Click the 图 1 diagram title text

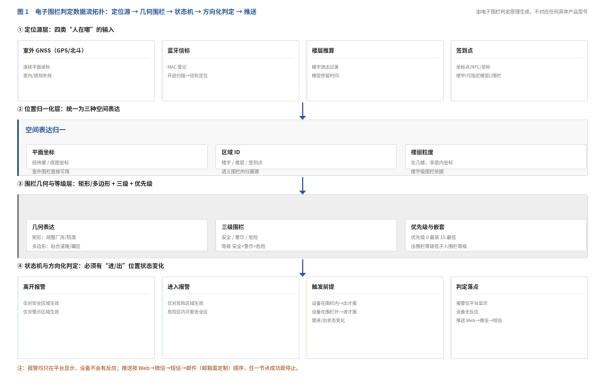(x=137, y=12)
